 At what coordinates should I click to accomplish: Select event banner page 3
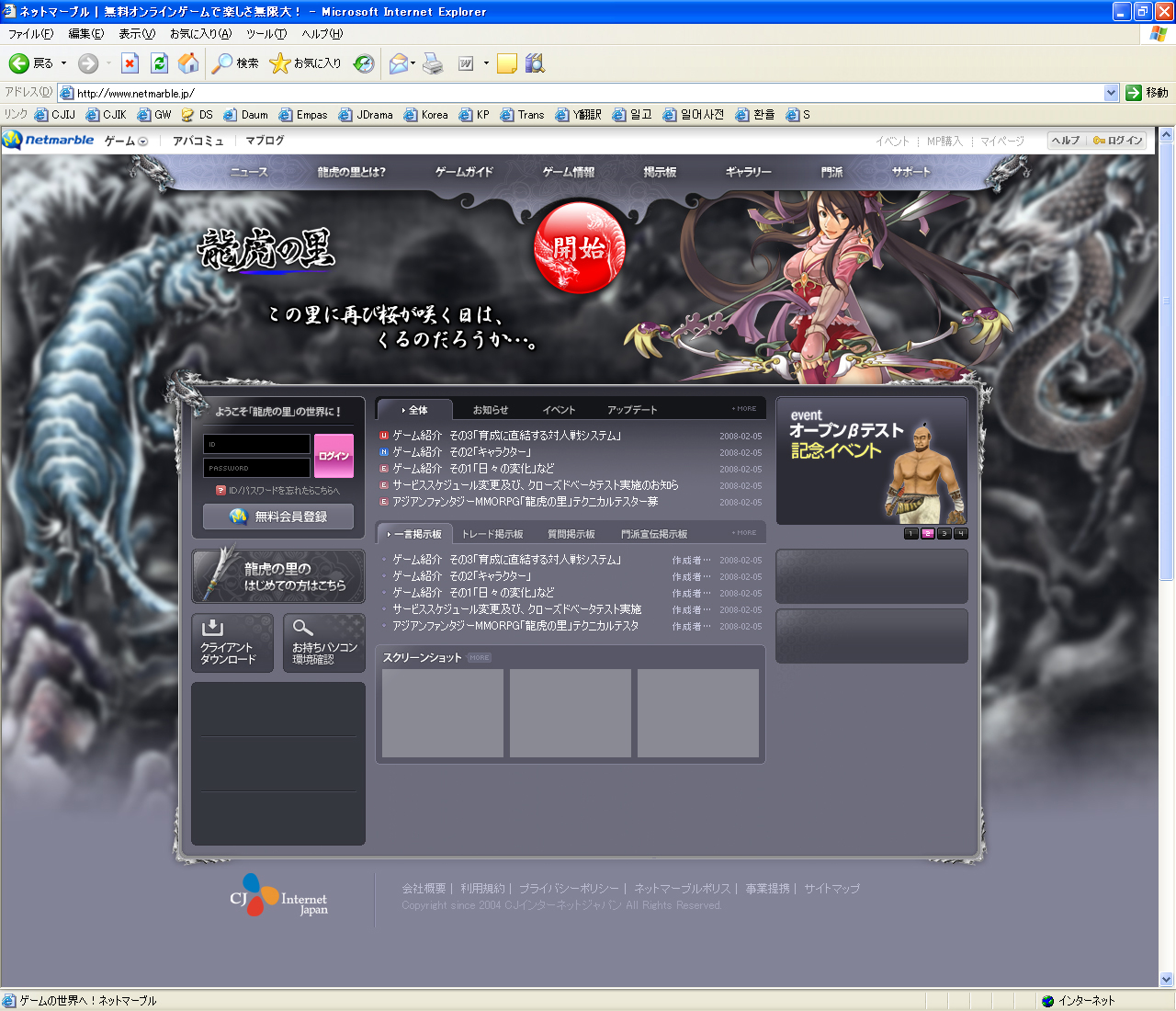(x=944, y=533)
